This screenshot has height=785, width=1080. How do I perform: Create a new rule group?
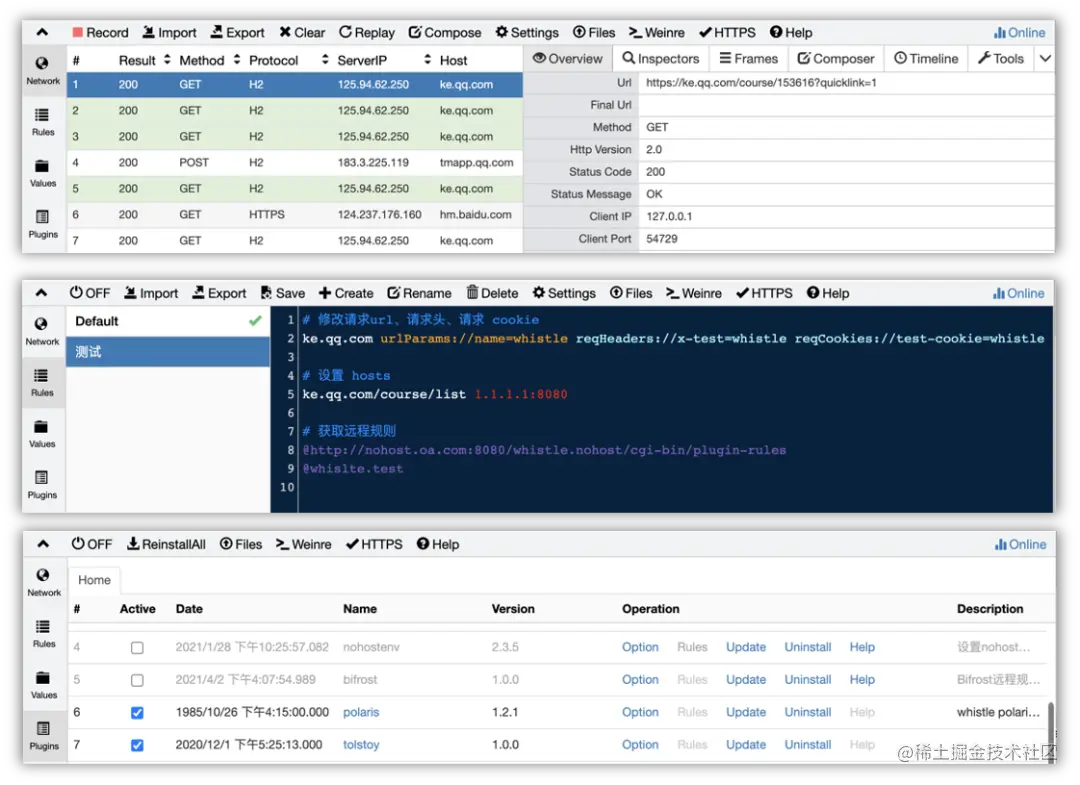pyautogui.click(x=346, y=293)
